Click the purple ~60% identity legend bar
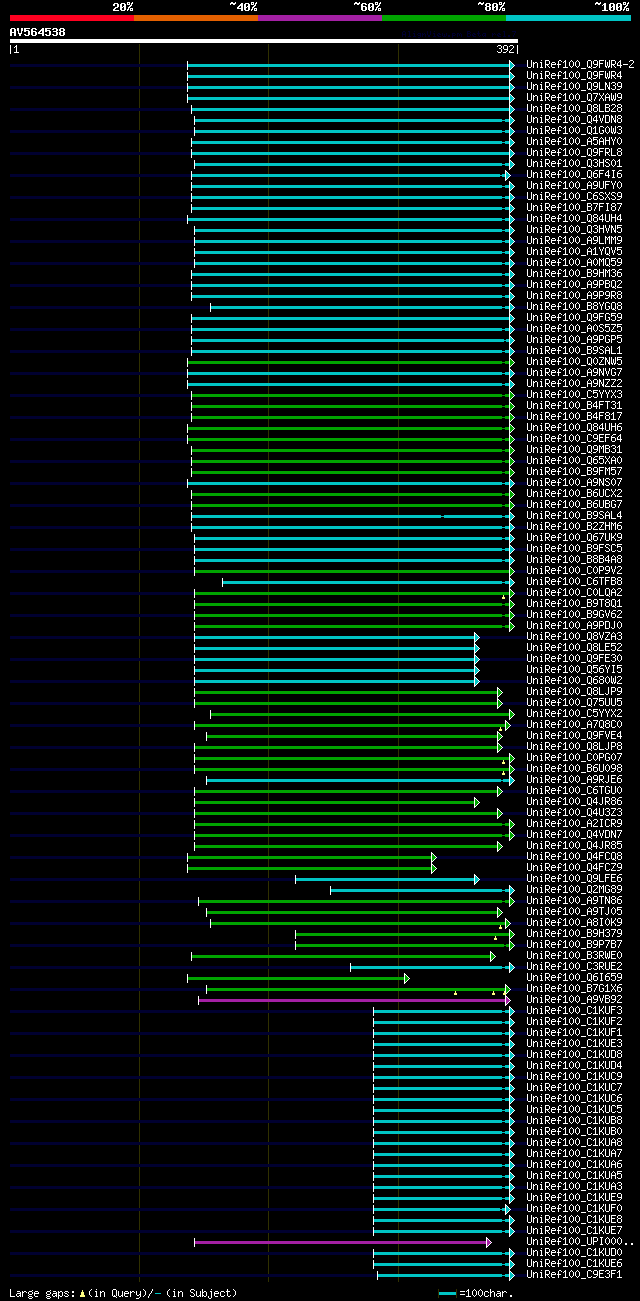The width and height of the screenshot is (640, 1301). [x=319, y=17]
